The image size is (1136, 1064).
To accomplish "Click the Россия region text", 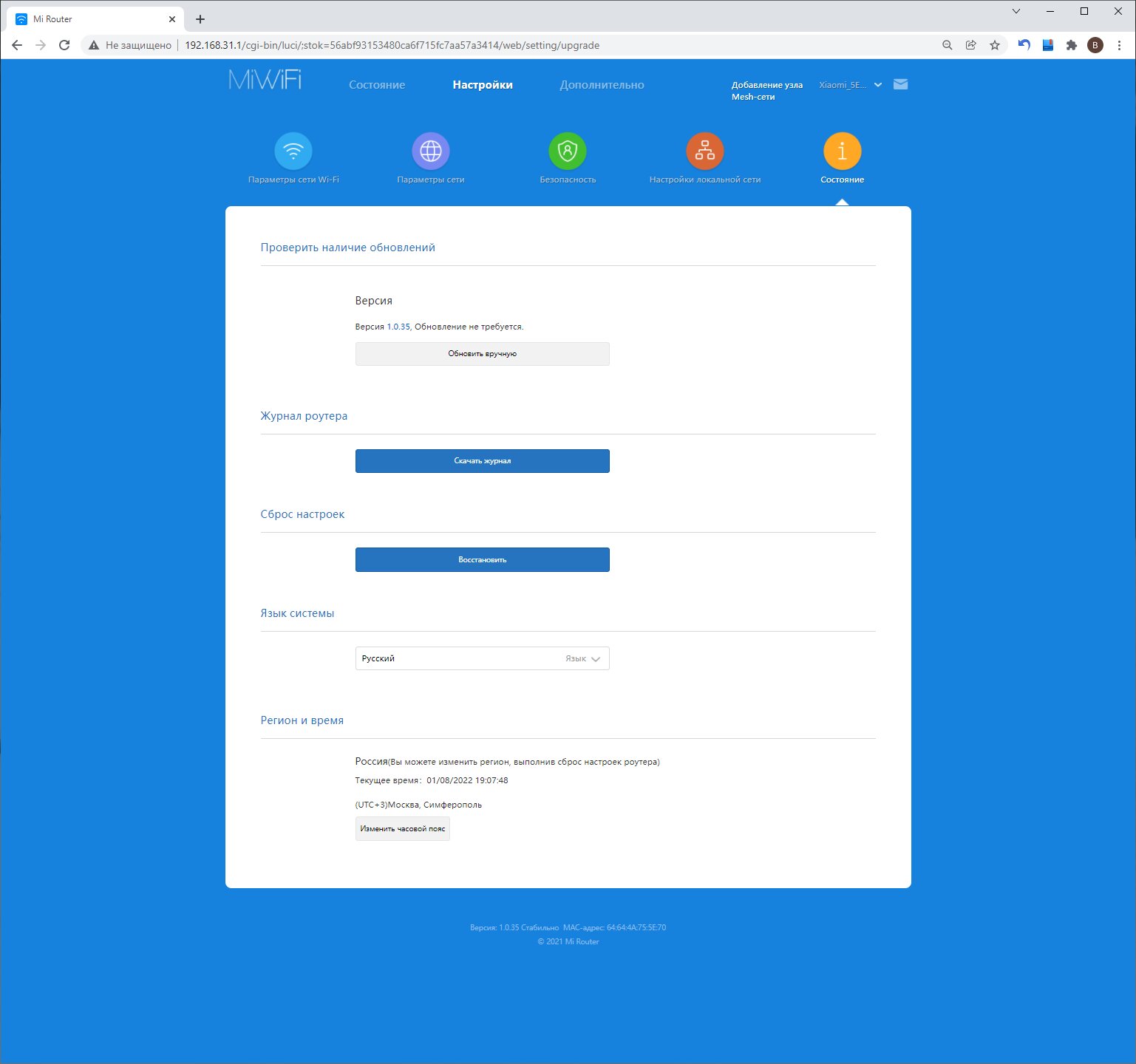I will click(372, 761).
